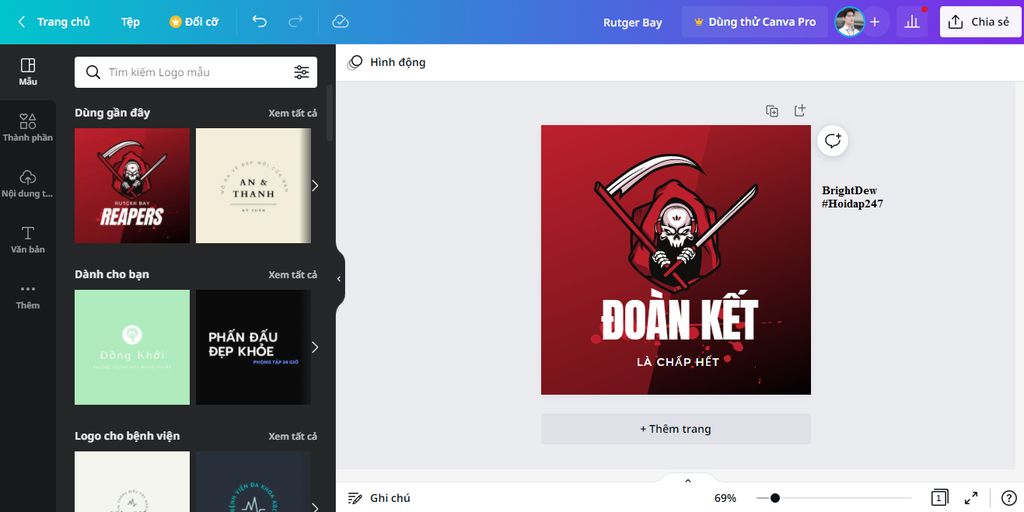Image resolution: width=1024 pixels, height=512 pixels.
Task: View all in Dành cho bạn
Action: click(x=293, y=274)
